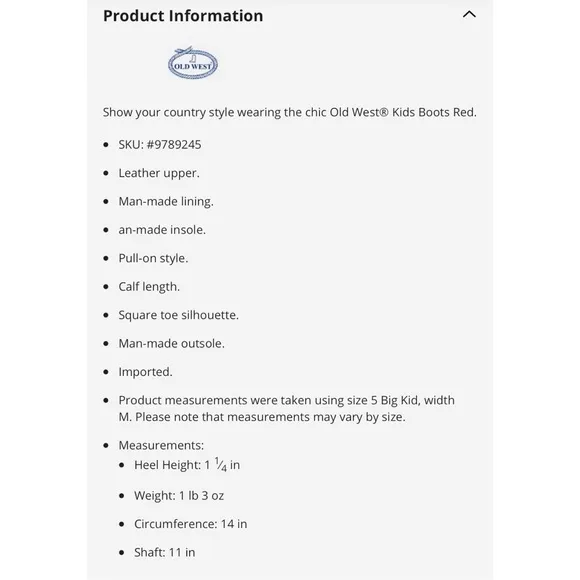
Task: Click the Old West® text in description
Action: tap(359, 112)
